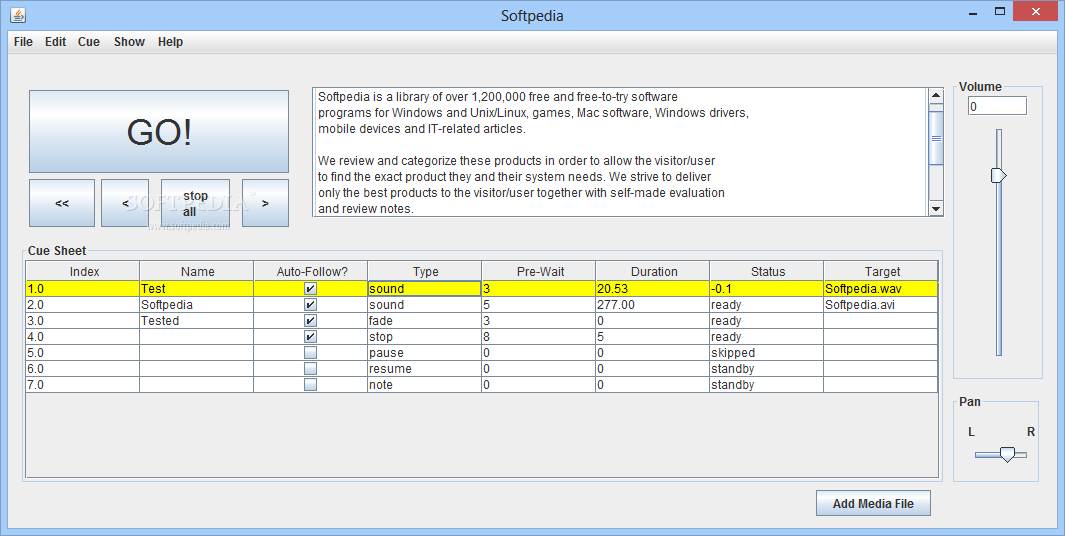Enable Auto-Follow for cue 7.0
This screenshot has width=1065, height=536.
[x=310, y=385]
